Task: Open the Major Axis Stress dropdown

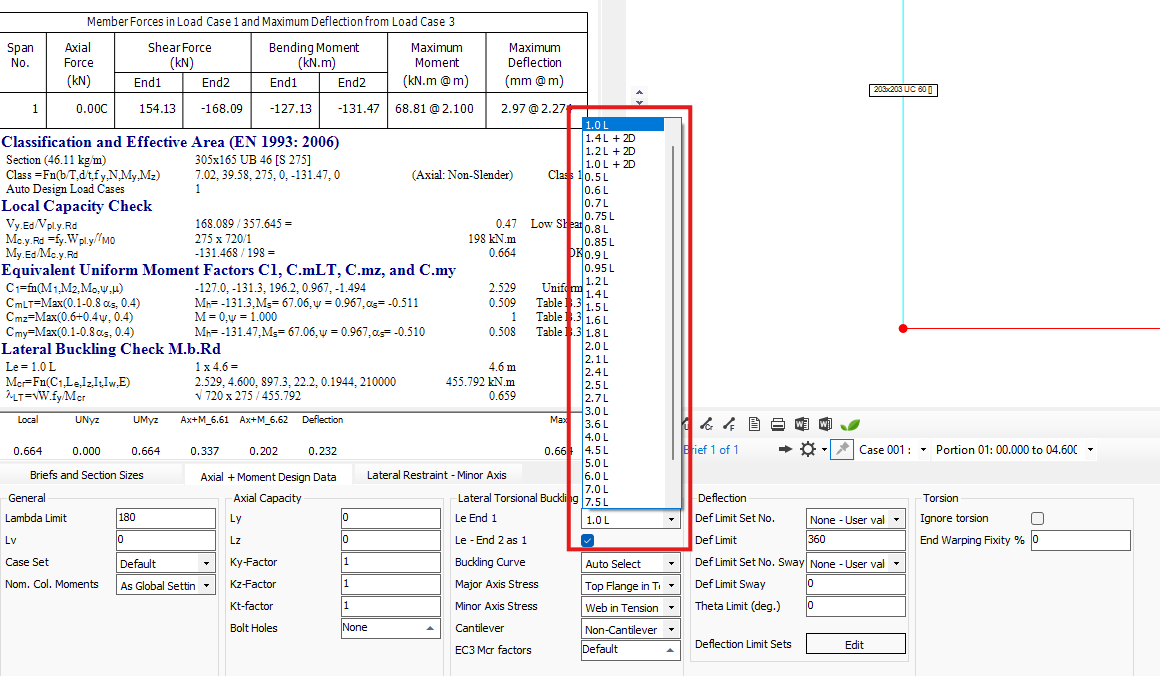Action: tap(631, 586)
